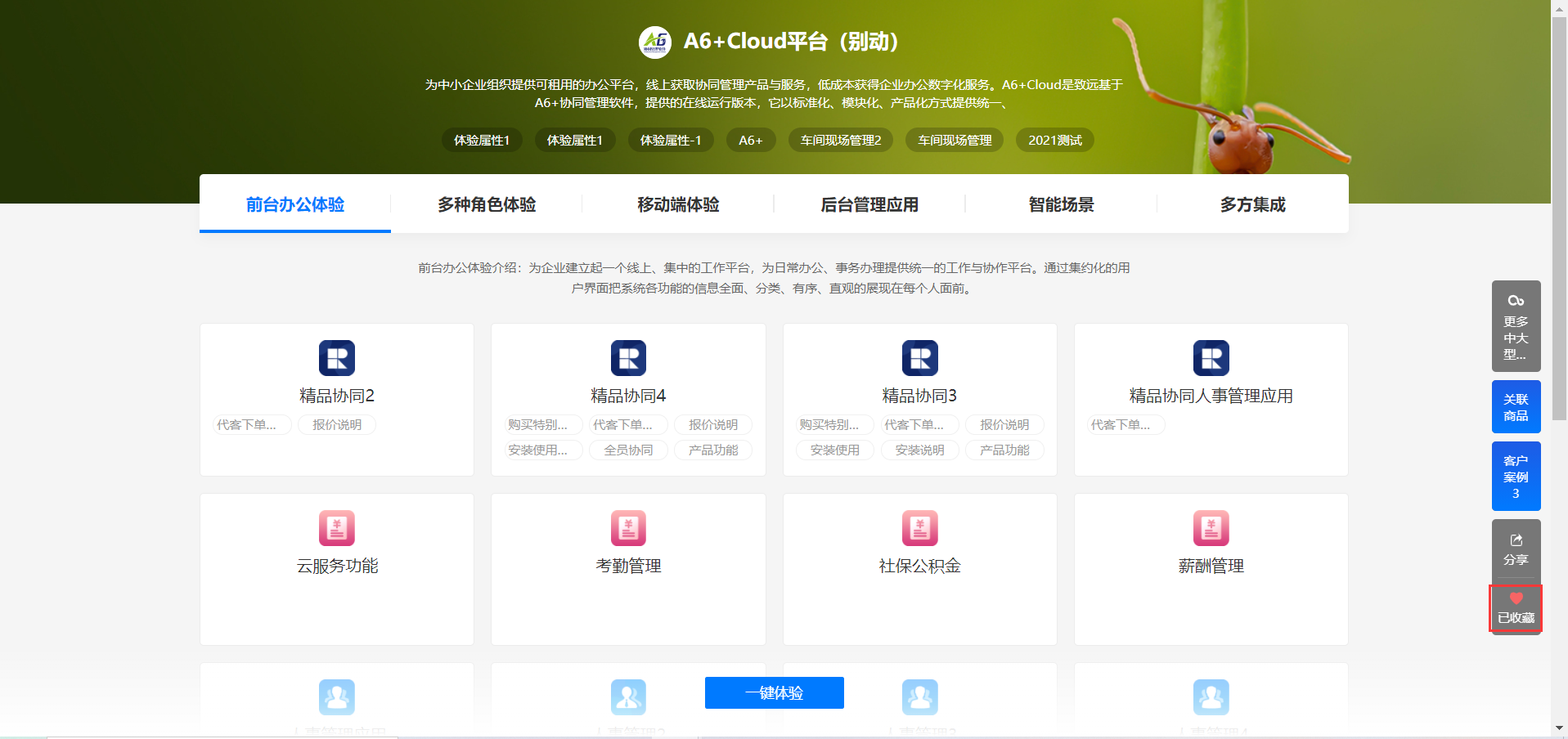
Task: Click 产品功能 tag under 精品协同4
Action: [x=713, y=450]
